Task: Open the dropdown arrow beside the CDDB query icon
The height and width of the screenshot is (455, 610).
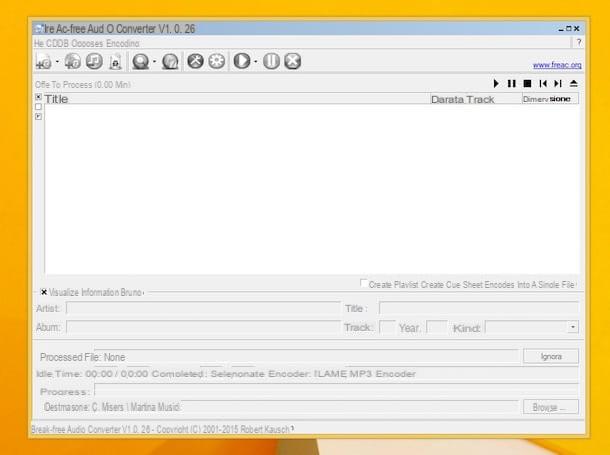Action: [154, 62]
